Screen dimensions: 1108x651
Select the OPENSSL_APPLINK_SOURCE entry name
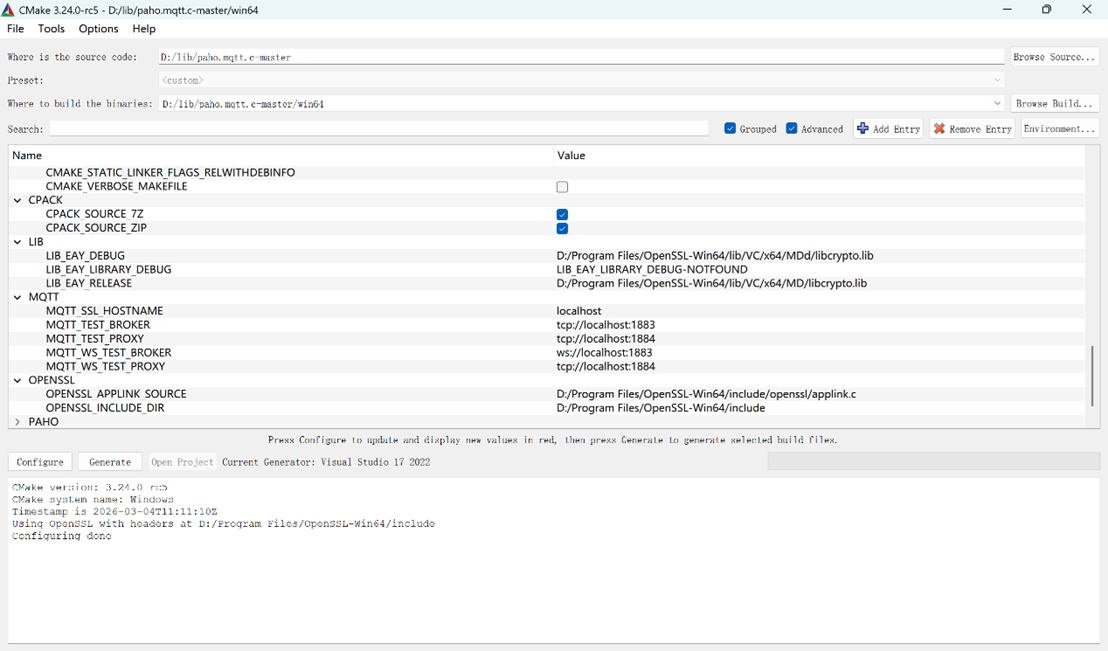(x=117, y=394)
